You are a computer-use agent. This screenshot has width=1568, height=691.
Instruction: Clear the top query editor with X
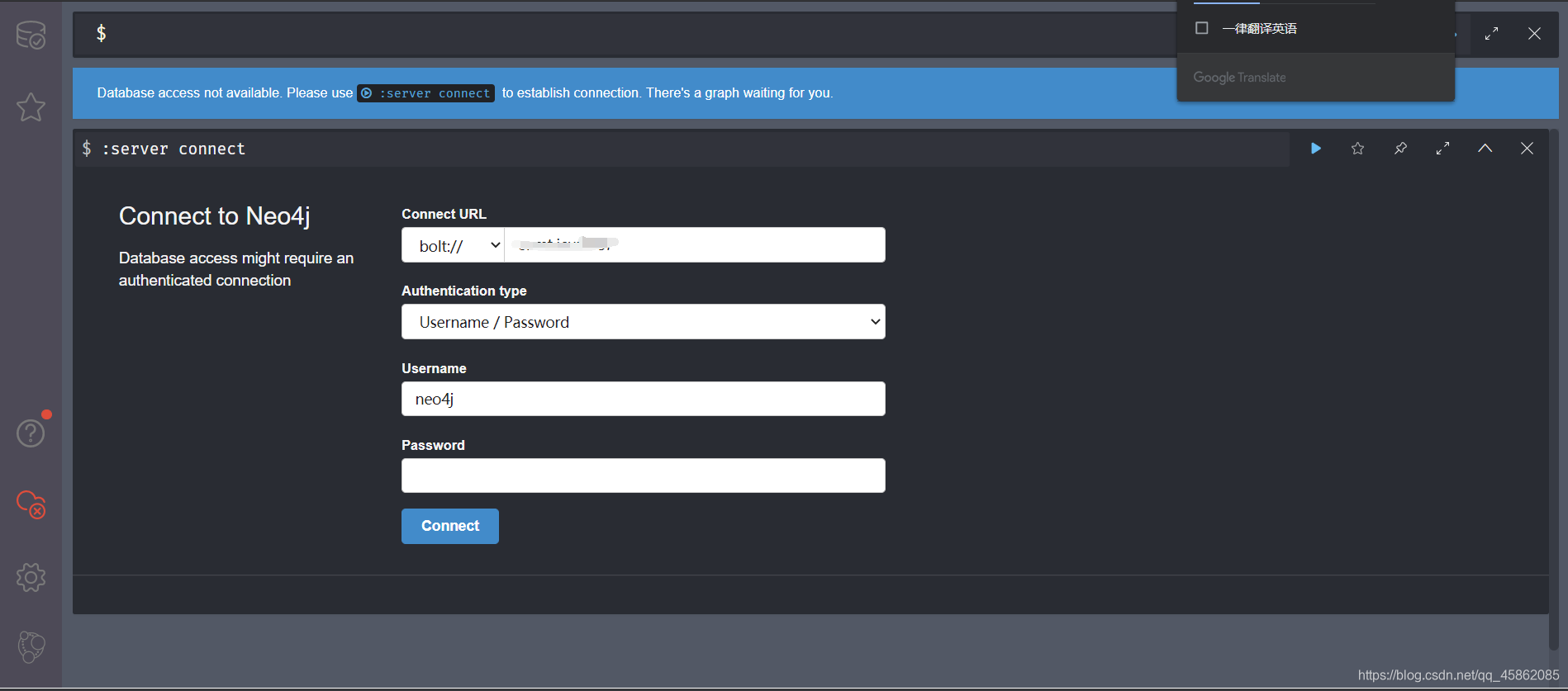(x=1534, y=34)
